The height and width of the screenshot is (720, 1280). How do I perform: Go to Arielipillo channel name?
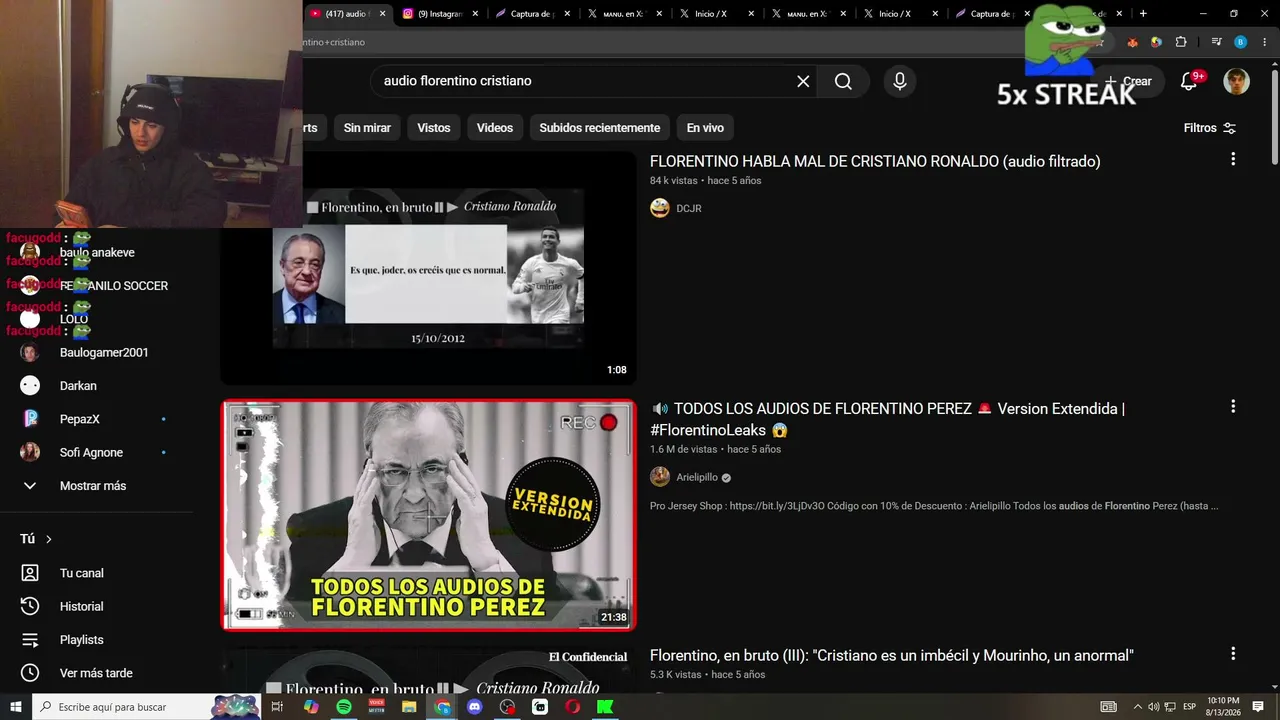(x=697, y=477)
